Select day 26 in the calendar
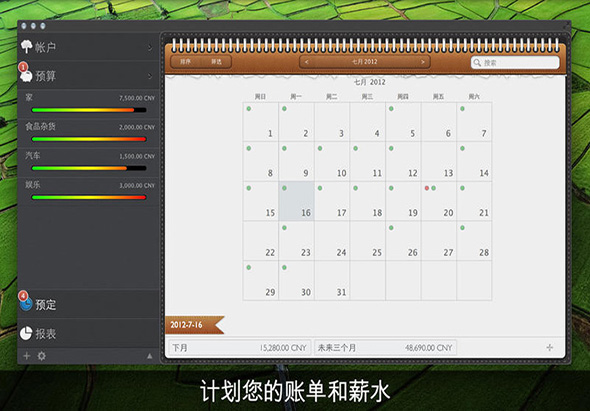The image size is (590, 411). point(403,241)
